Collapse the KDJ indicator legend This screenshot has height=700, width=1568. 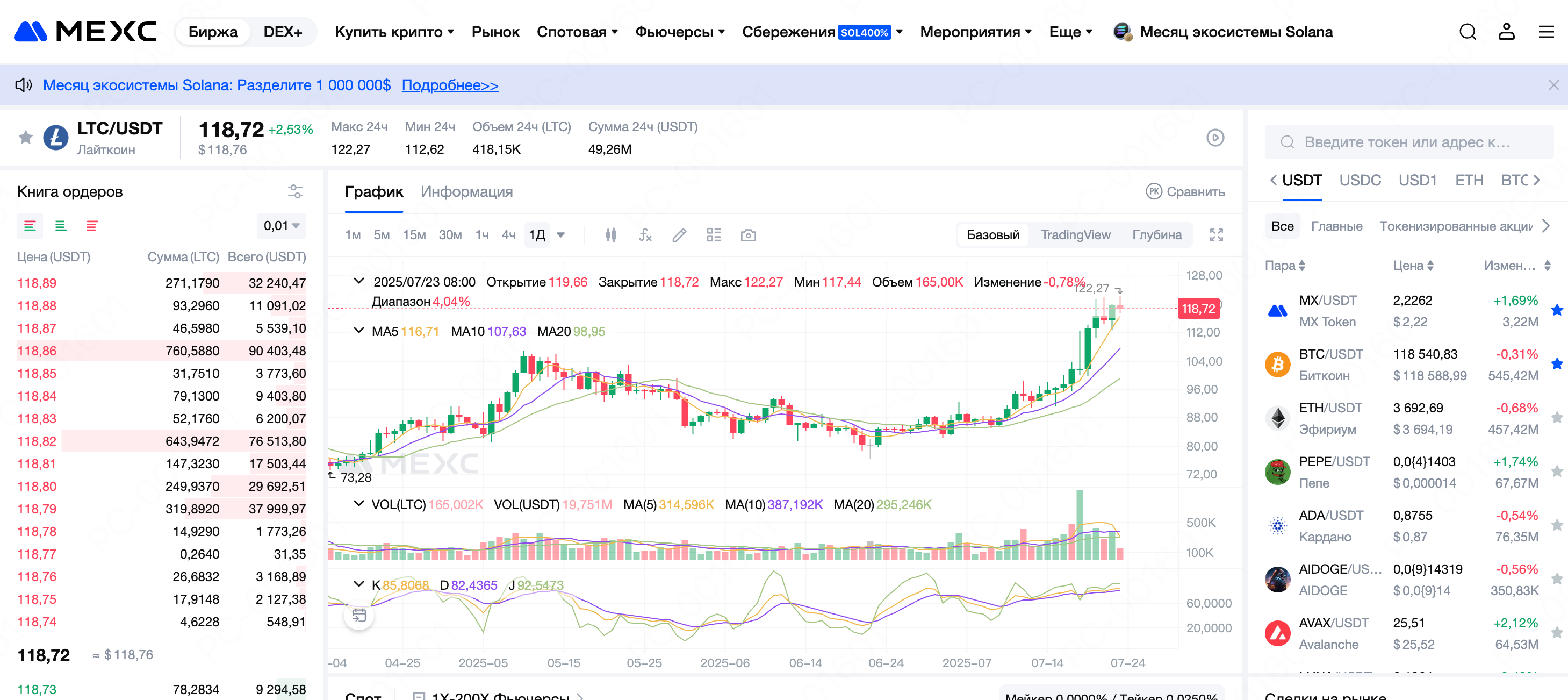point(359,584)
